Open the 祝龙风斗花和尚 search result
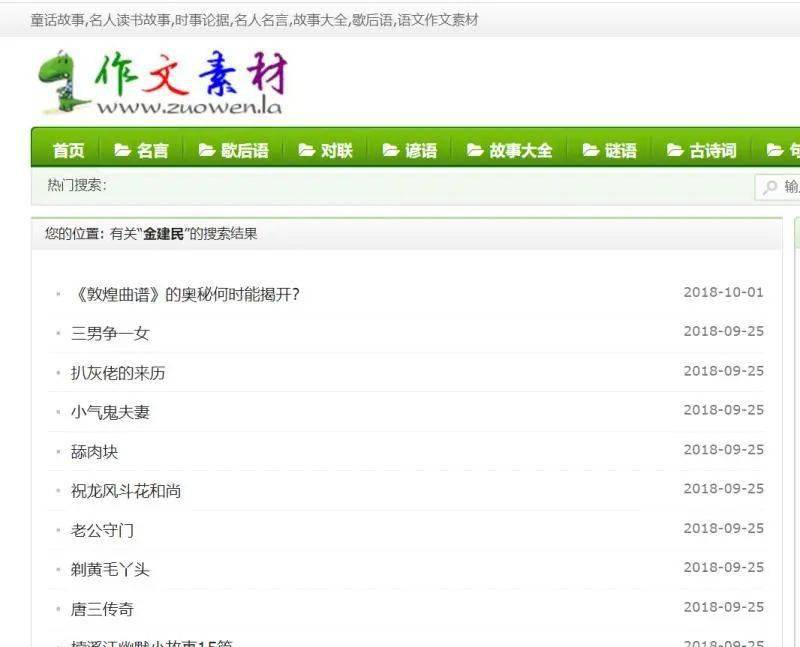The image size is (800, 647). pos(126,491)
